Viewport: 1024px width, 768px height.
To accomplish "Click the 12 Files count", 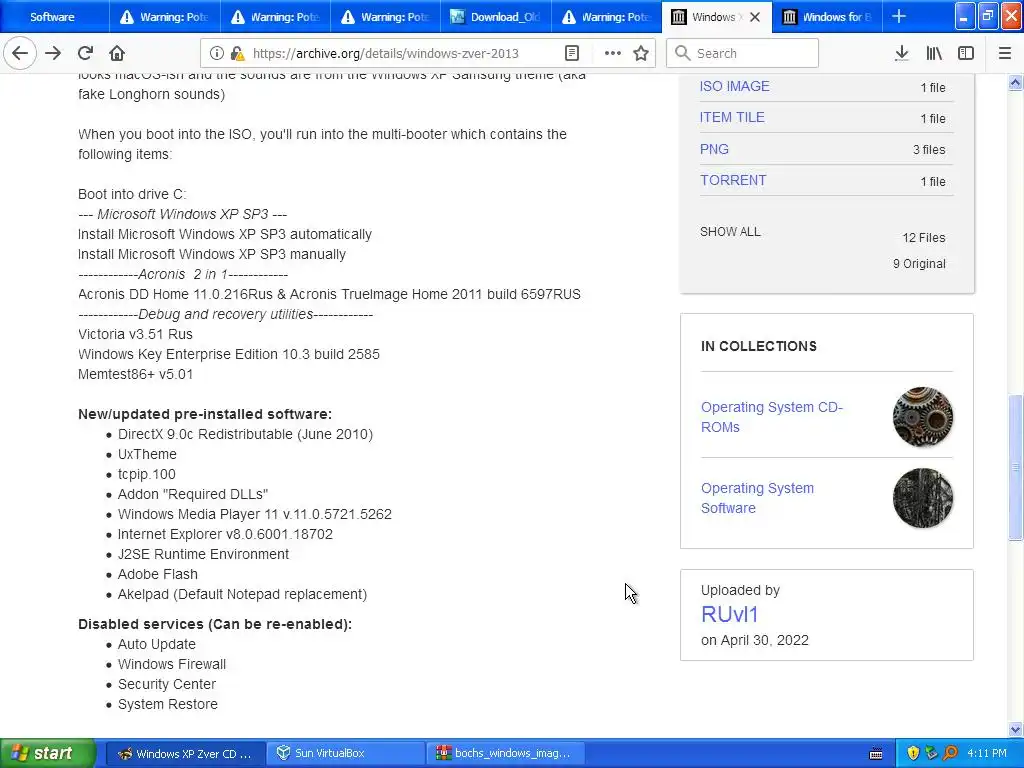I will click(923, 238).
